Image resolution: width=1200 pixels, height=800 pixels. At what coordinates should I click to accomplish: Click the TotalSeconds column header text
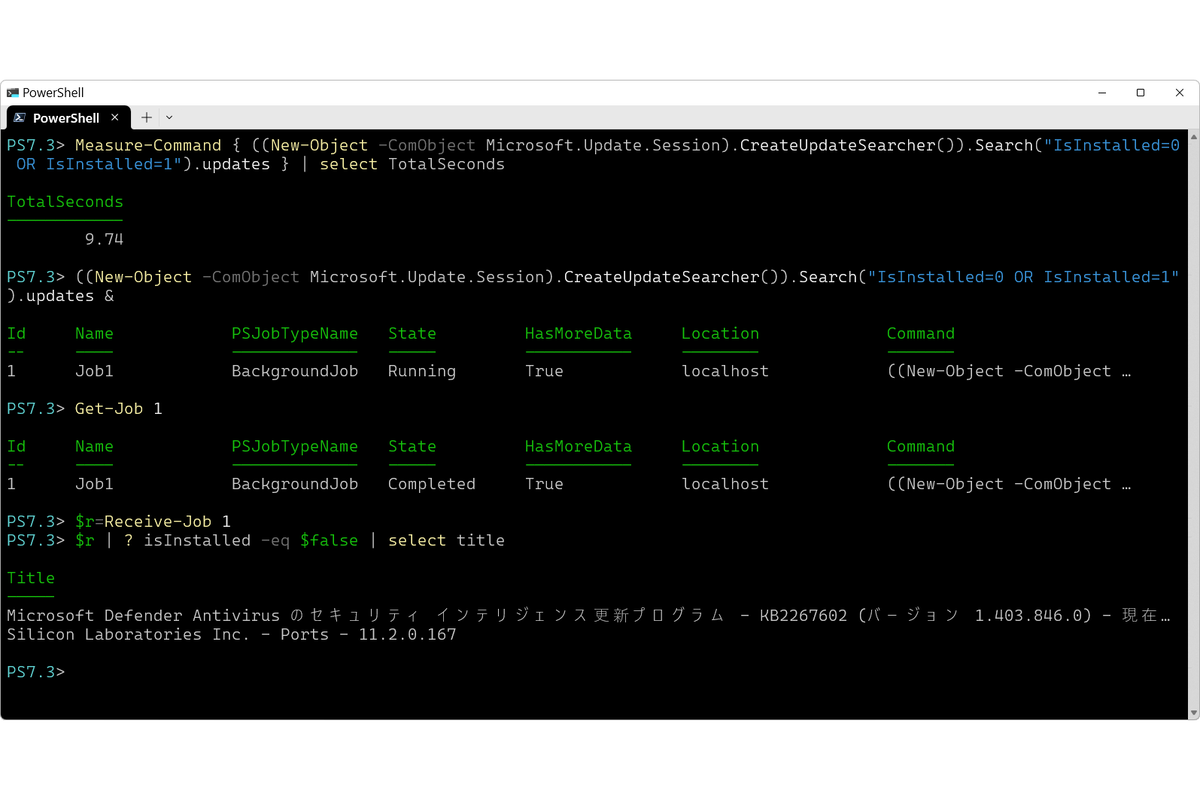pos(64,202)
